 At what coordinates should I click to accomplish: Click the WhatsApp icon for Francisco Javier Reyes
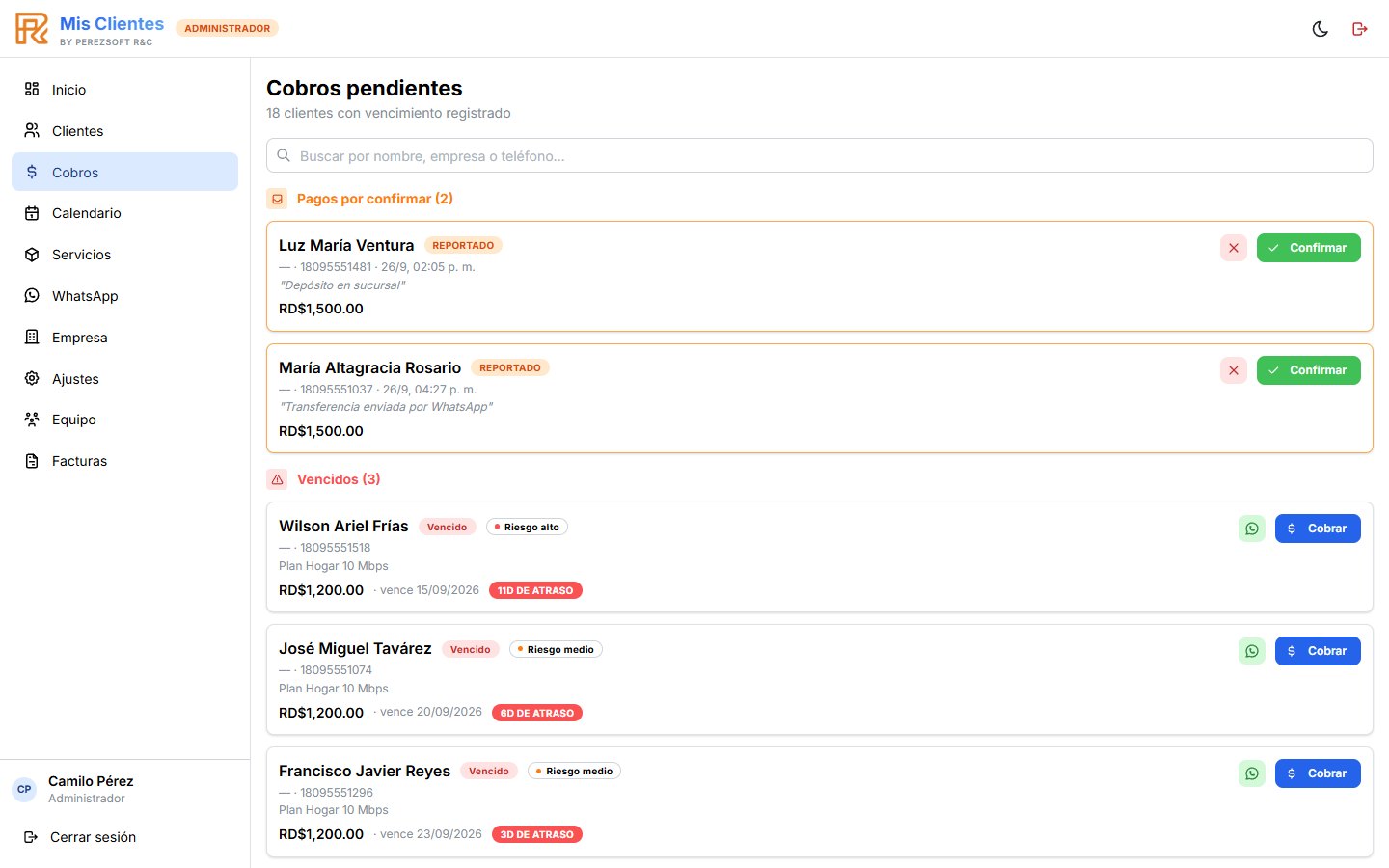click(1252, 773)
